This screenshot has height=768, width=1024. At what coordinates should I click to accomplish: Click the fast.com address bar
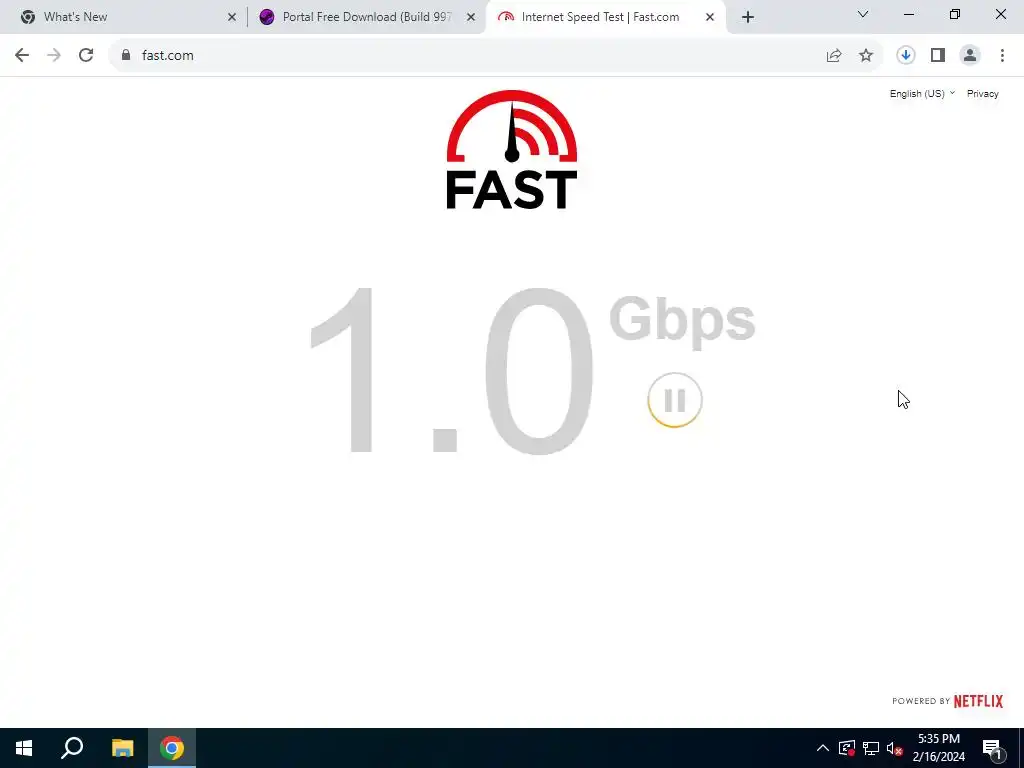470,56
